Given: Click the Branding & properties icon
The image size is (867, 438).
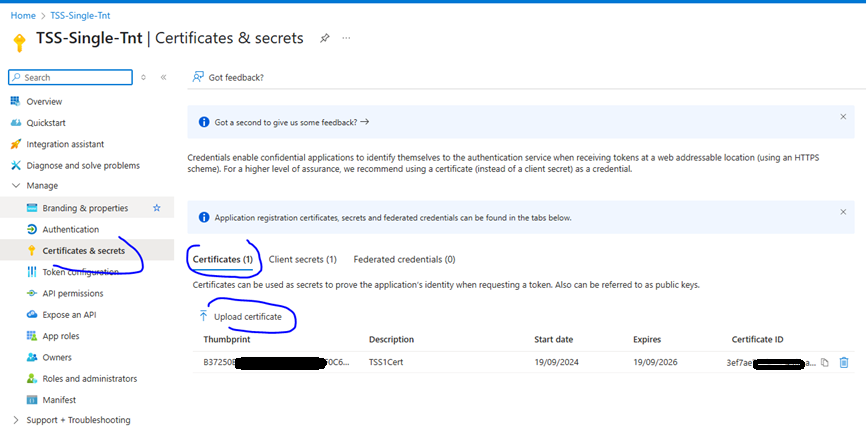Looking at the screenshot, I should click(x=32, y=208).
